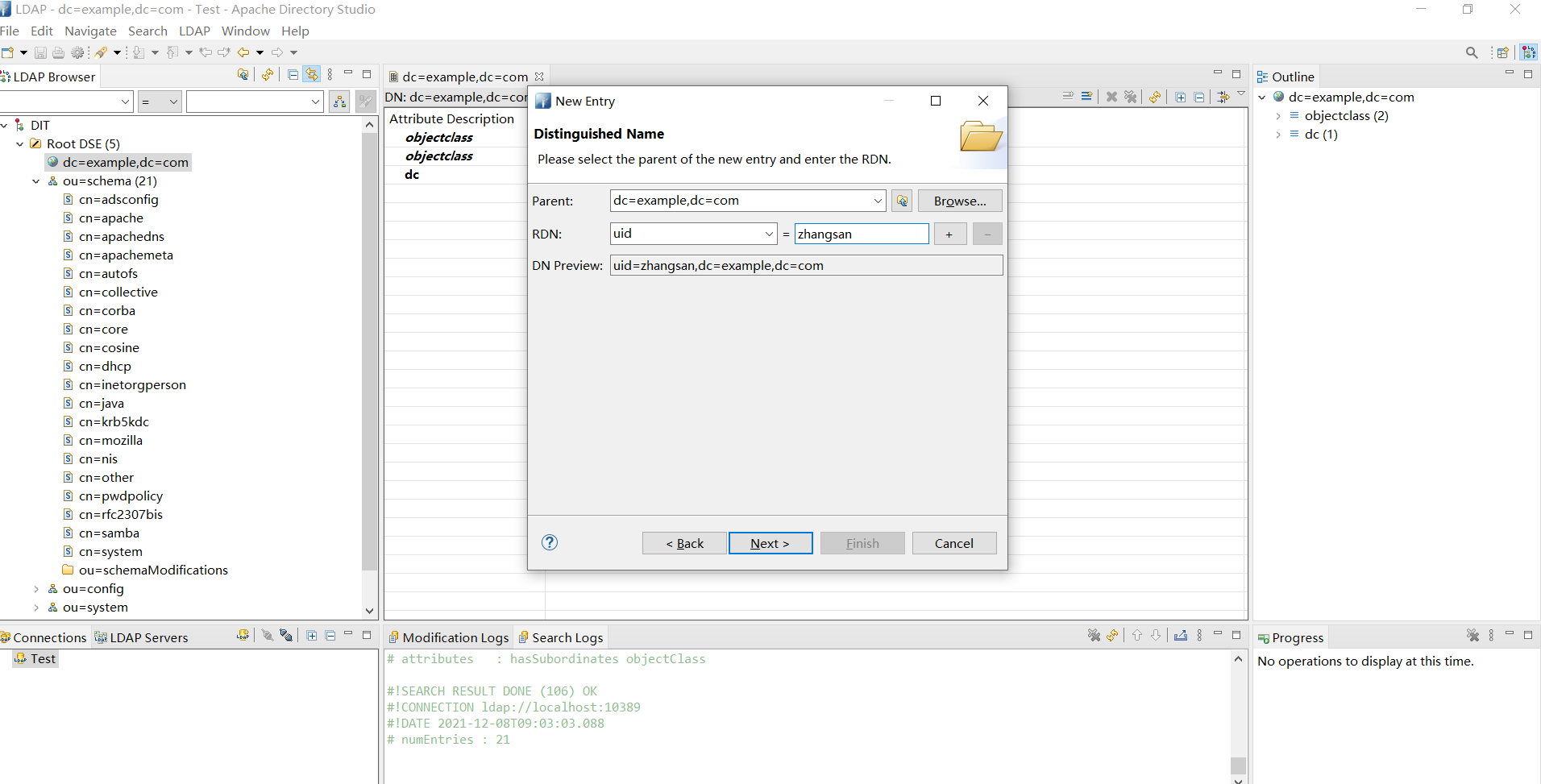
Task: Expand dc (1) in Outline
Action: click(x=1278, y=135)
